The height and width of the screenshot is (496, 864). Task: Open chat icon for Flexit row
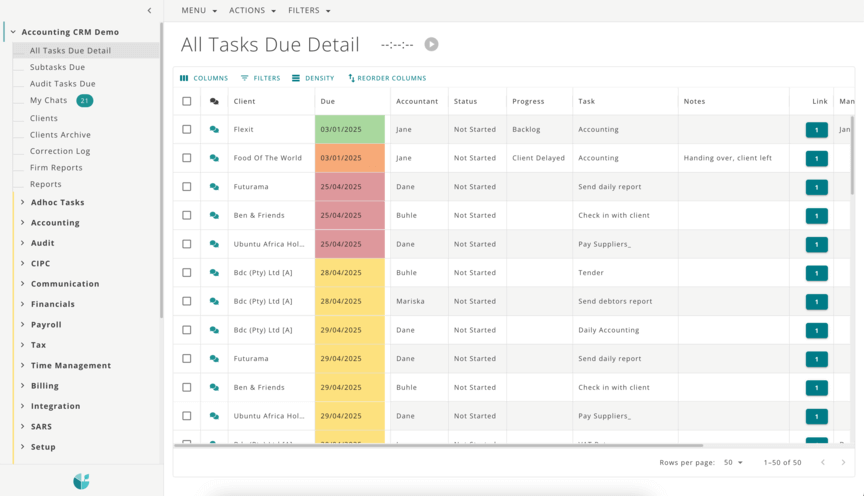tap(214, 130)
